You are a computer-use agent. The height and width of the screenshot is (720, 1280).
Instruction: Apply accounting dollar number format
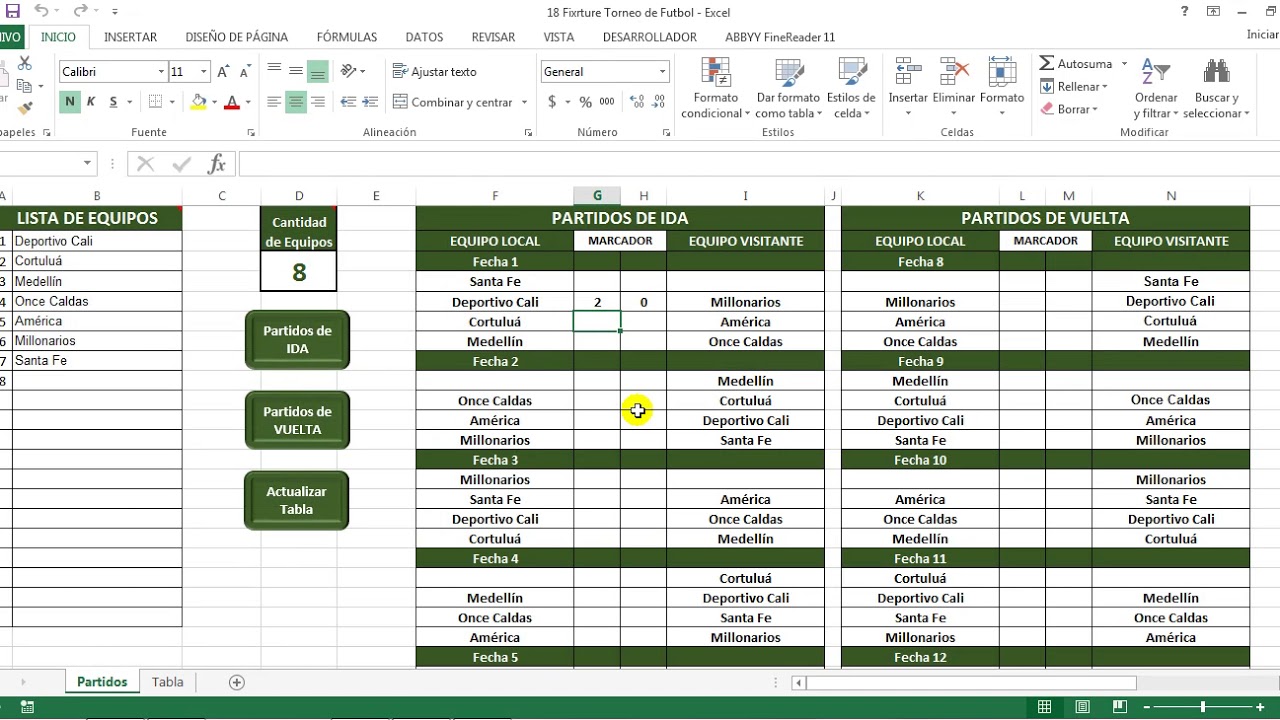click(552, 102)
